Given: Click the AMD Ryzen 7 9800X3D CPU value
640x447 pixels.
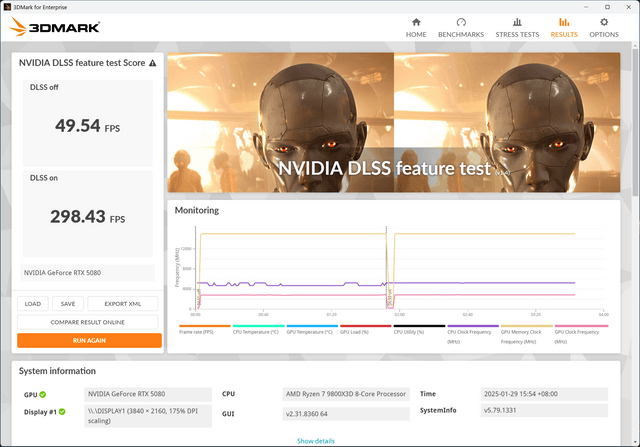Looking at the screenshot, I should pyautogui.click(x=346, y=394).
